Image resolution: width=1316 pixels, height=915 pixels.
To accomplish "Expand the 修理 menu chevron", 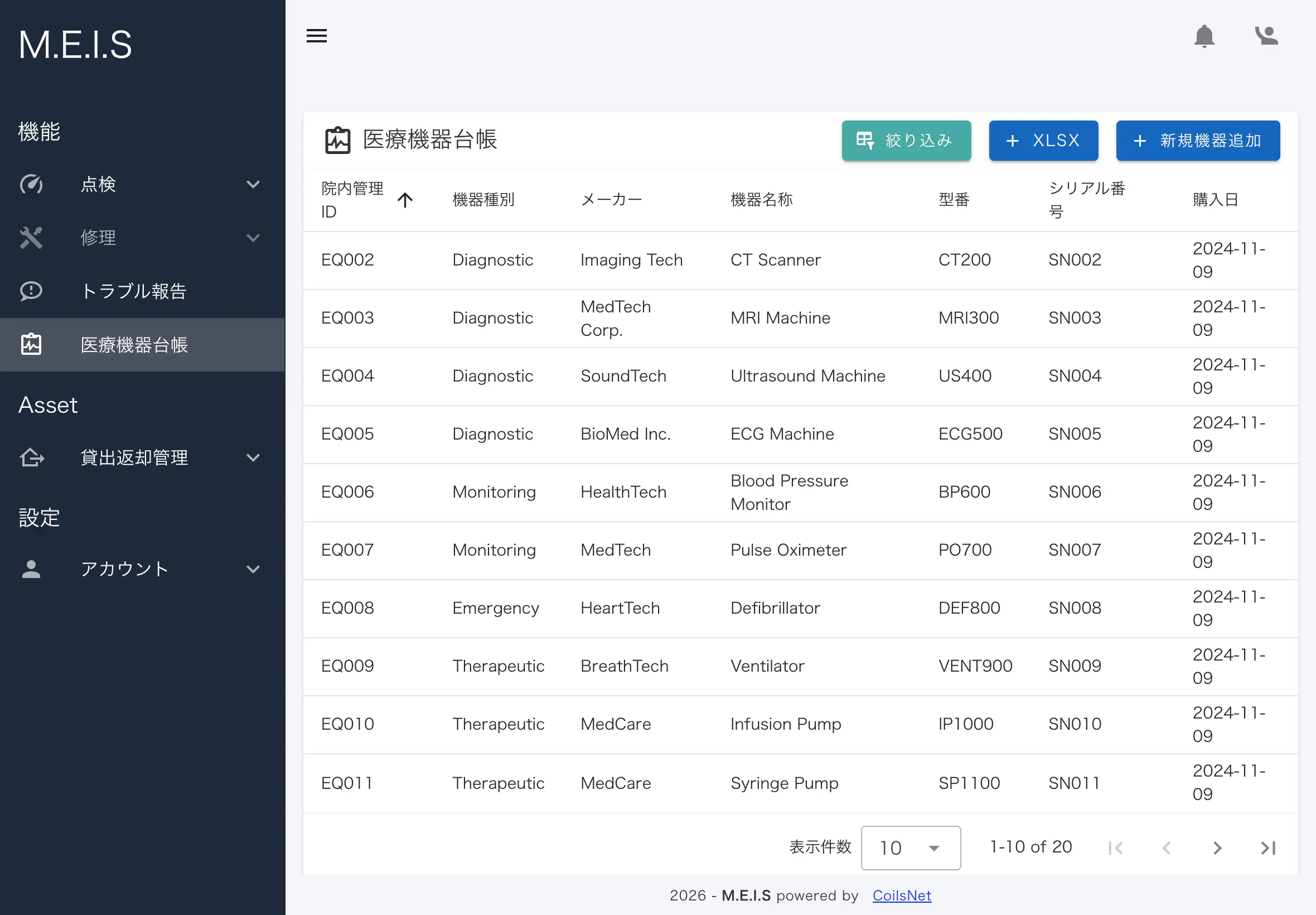I will 253,237.
